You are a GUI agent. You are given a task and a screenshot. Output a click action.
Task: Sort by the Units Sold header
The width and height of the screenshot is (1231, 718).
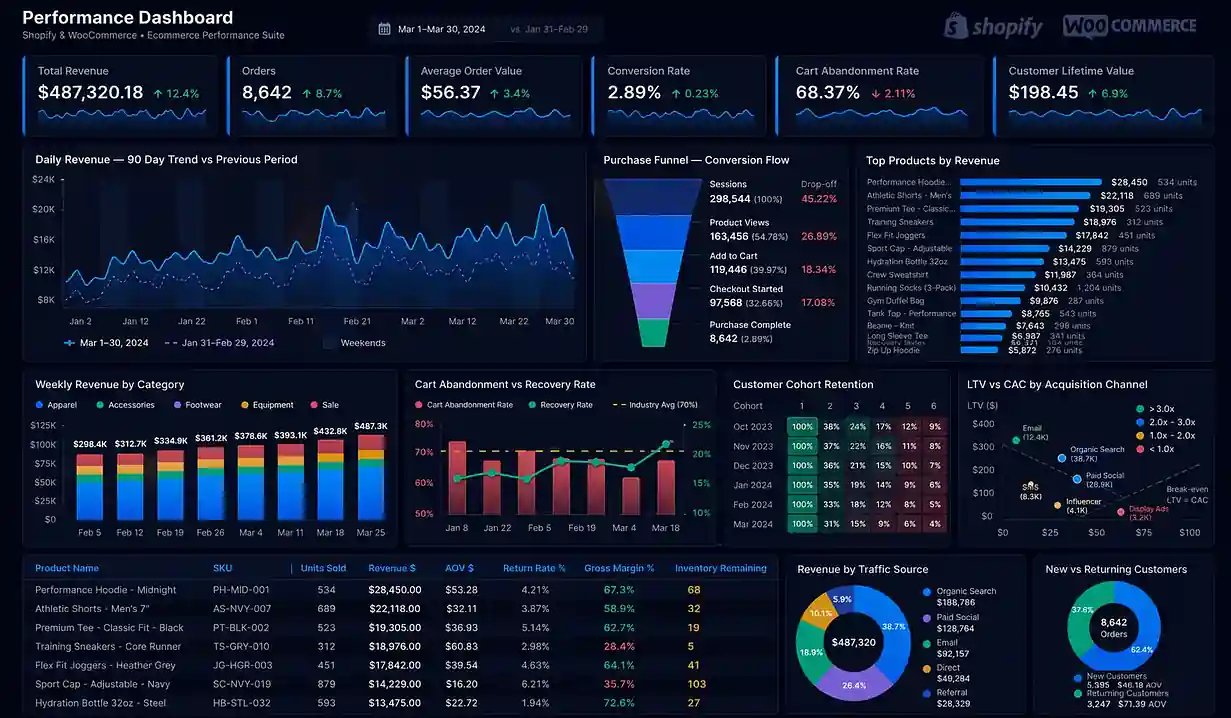(324, 568)
